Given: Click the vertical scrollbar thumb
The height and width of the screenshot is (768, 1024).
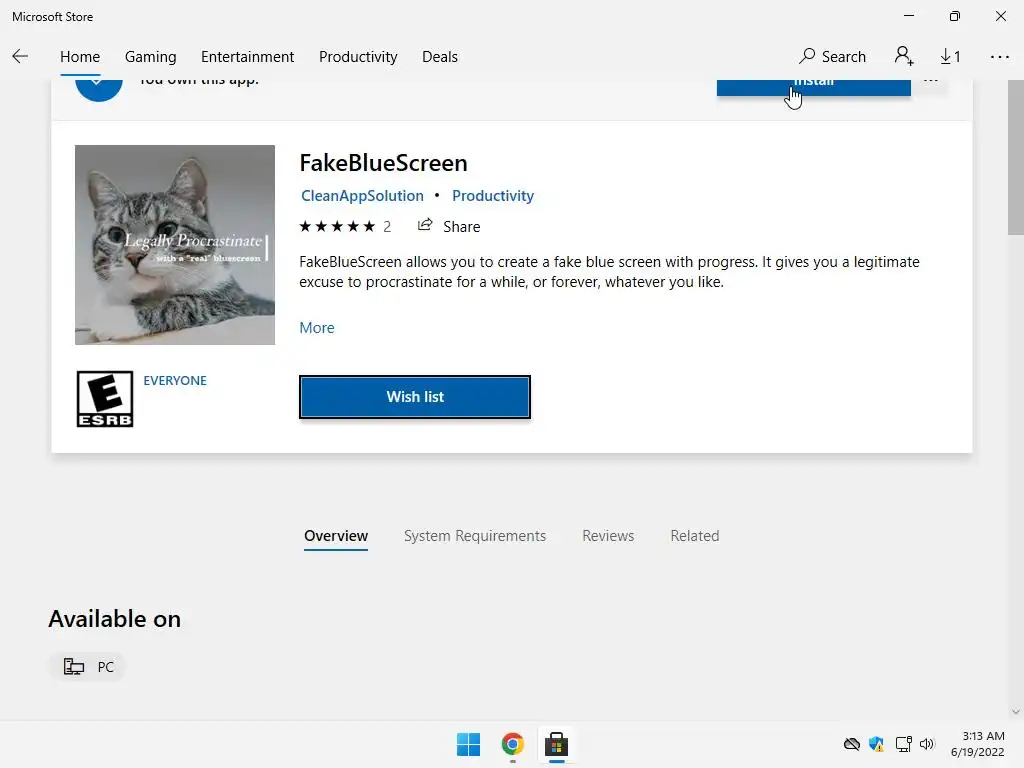Looking at the screenshot, I should 1016,157.
